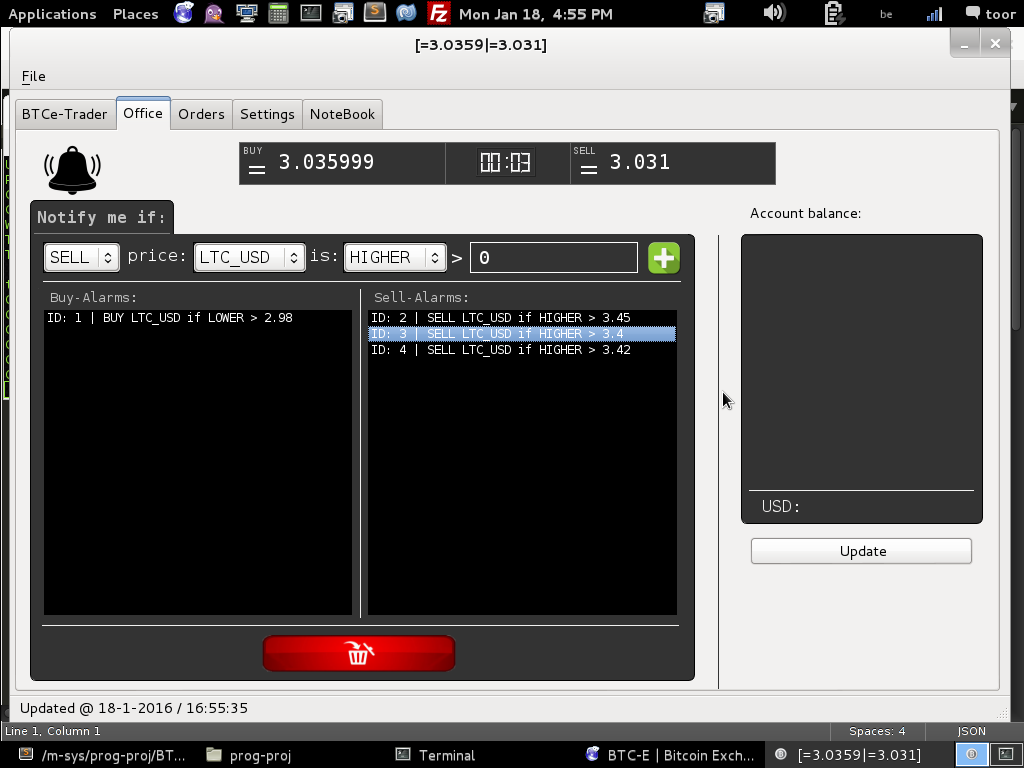Click Spaces: 4 in status bar
The image size is (1024, 768).
pyautogui.click(x=876, y=731)
